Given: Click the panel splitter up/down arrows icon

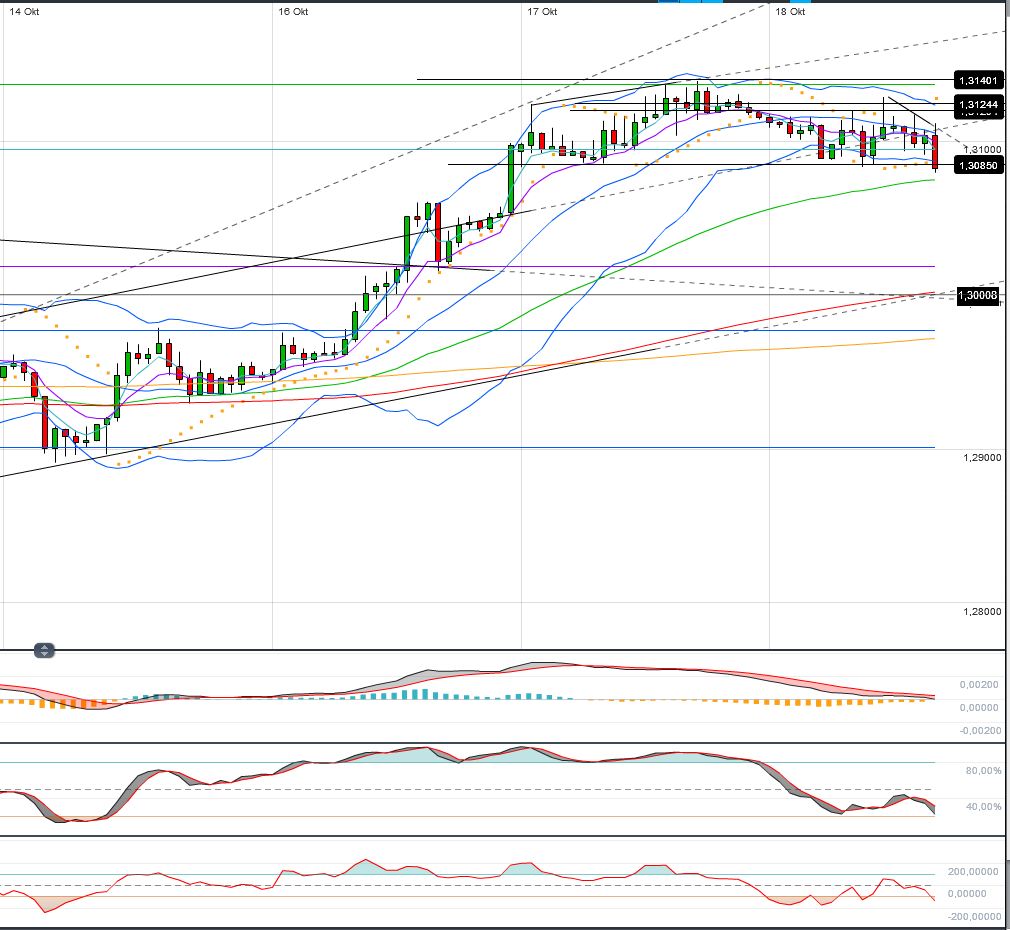Looking at the screenshot, I should (43, 651).
